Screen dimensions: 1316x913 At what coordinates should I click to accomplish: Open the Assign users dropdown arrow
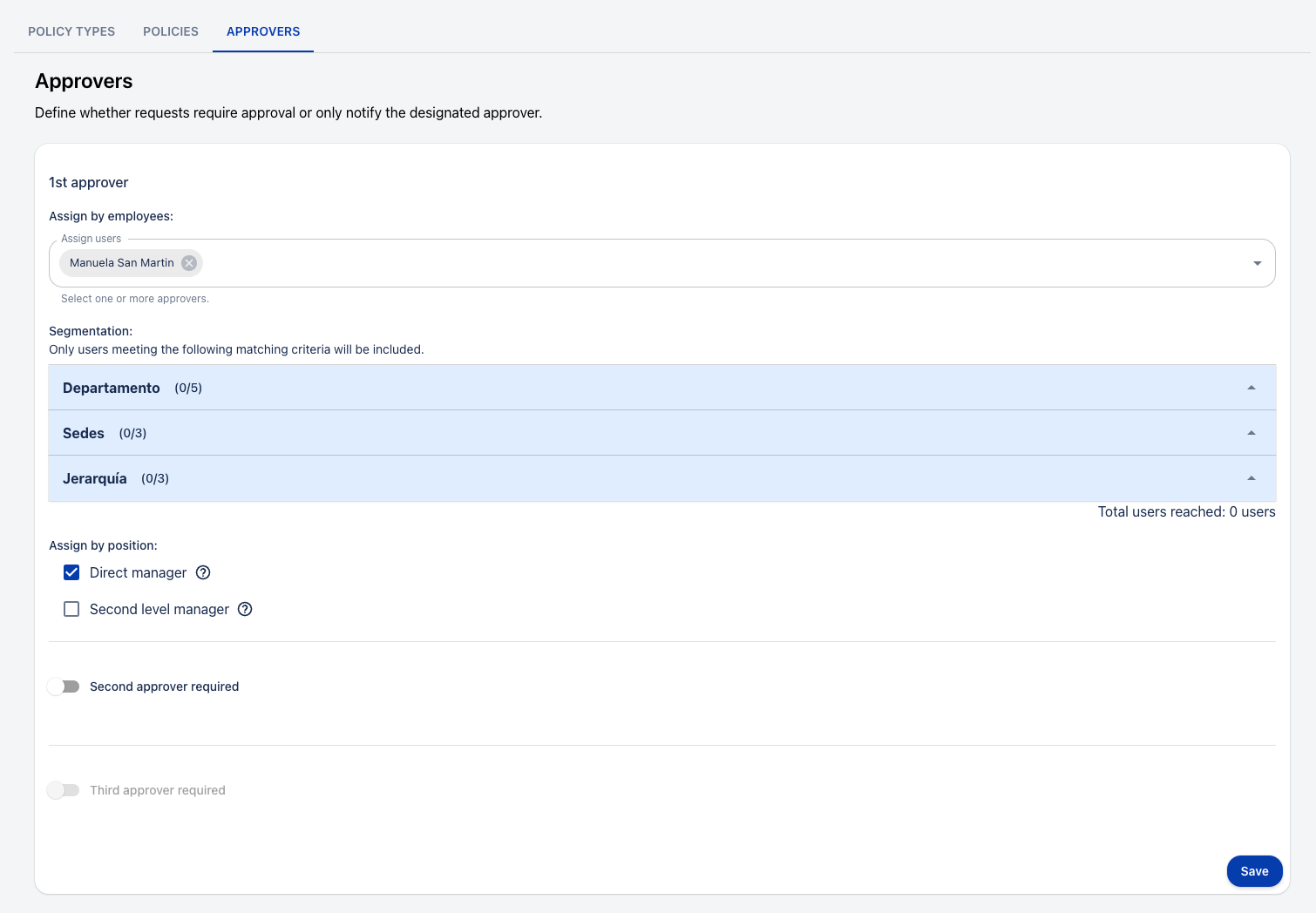pyautogui.click(x=1257, y=263)
